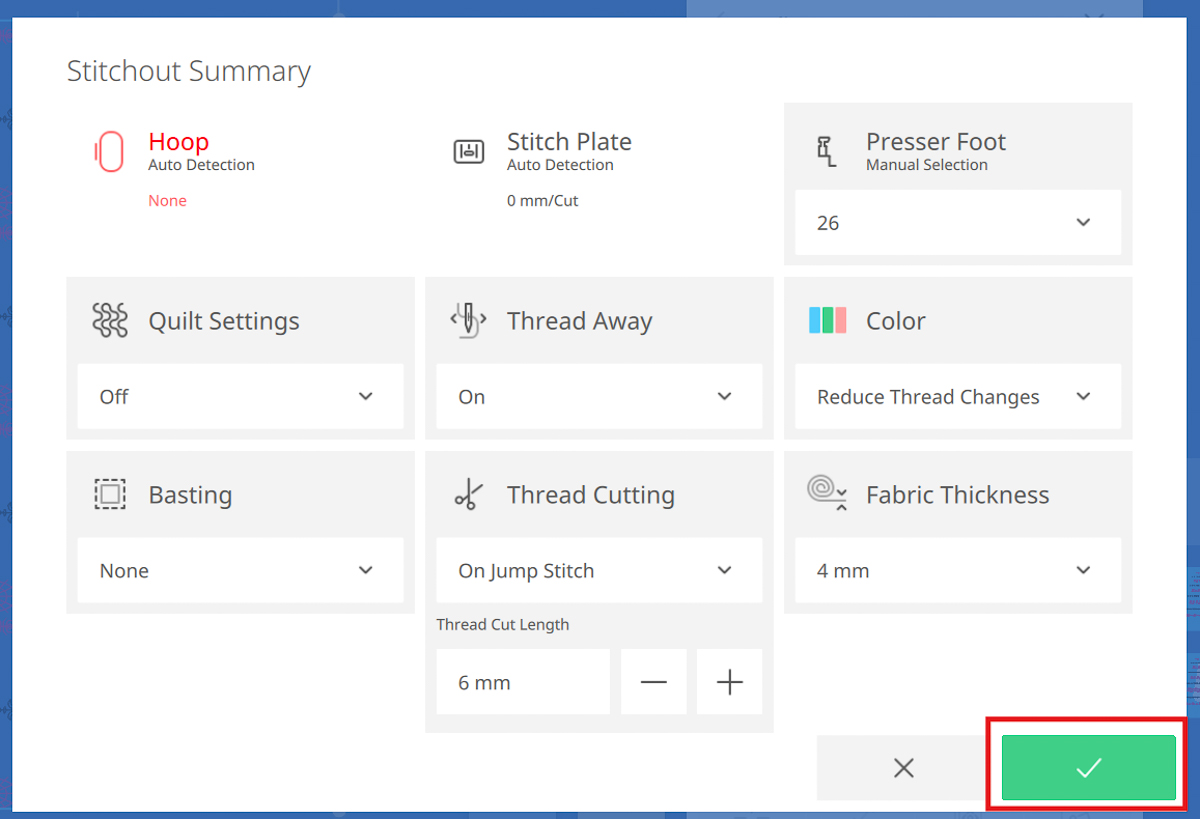Expand the Thread Cutting mode dropdown
The height and width of the screenshot is (819, 1200).
[598, 570]
